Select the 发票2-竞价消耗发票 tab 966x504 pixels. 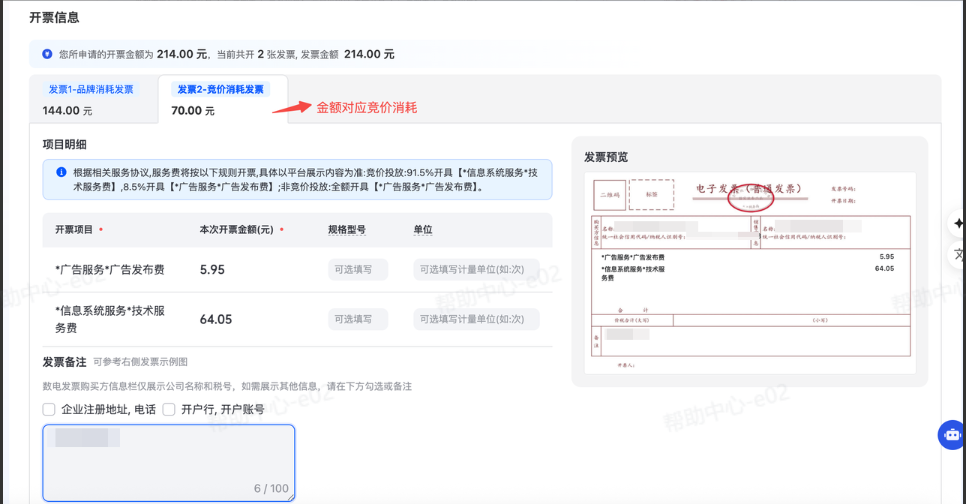tap(220, 99)
